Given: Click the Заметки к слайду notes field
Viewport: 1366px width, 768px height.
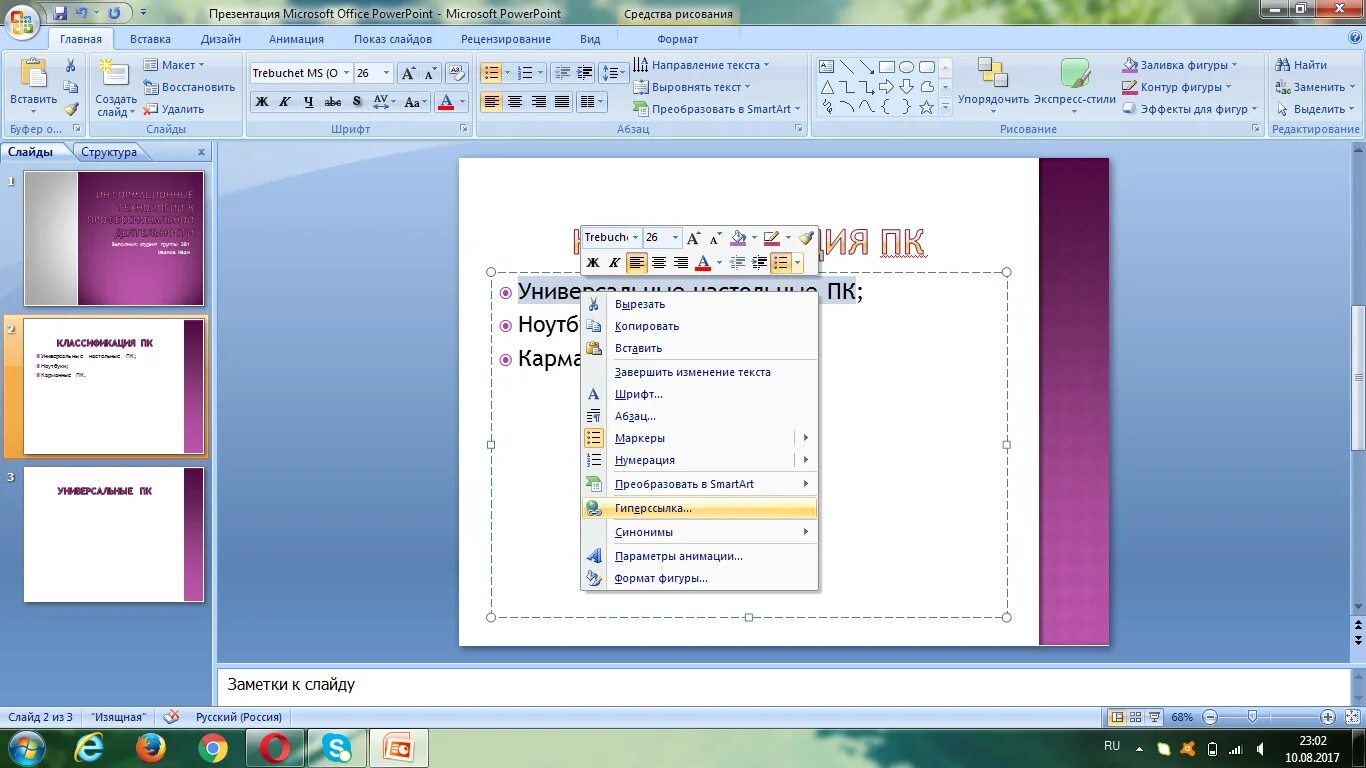Looking at the screenshot, I should point(783,685).
